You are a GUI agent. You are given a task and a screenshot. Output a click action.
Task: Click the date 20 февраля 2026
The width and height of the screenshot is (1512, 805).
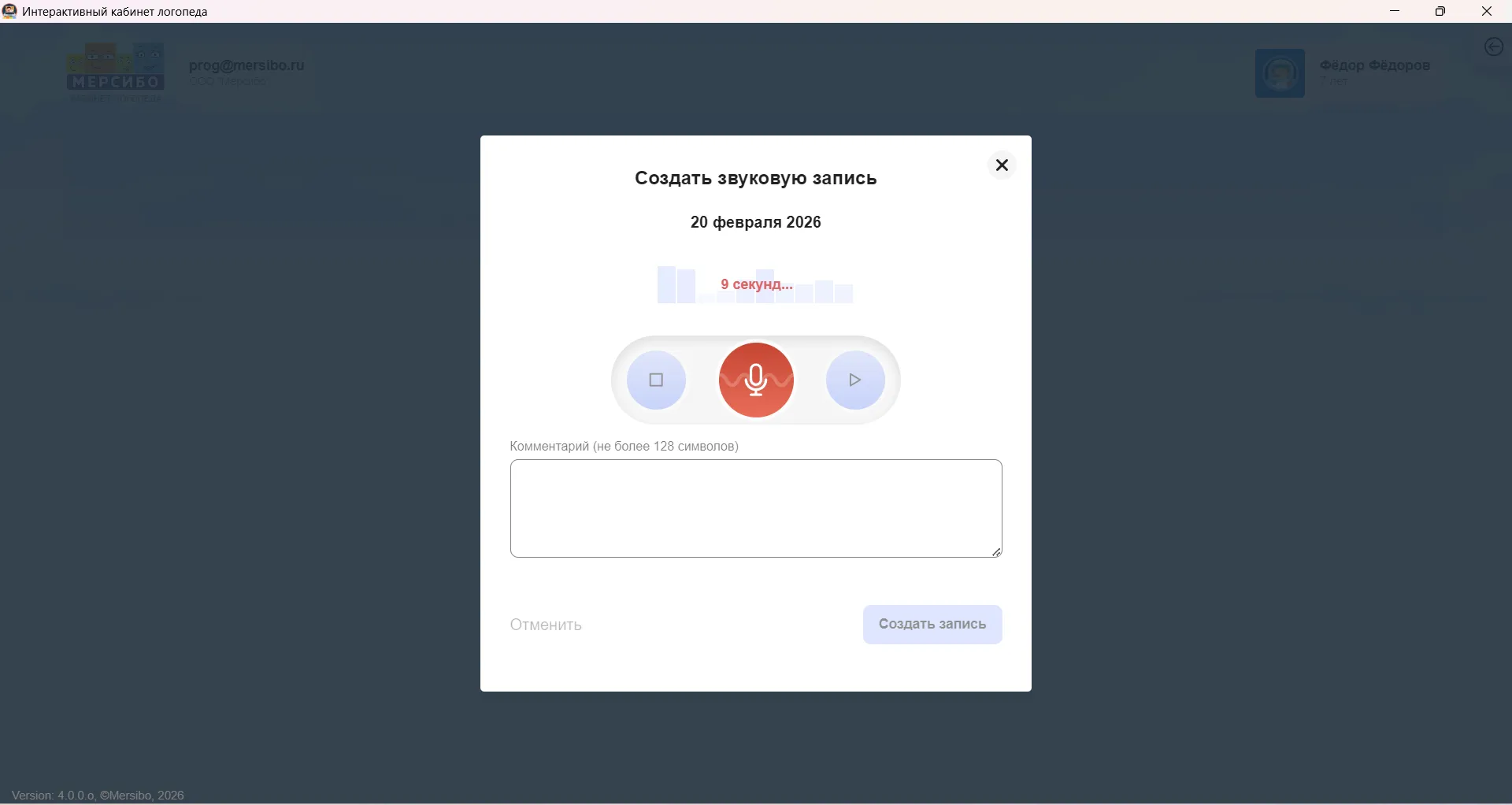point(756,222)
